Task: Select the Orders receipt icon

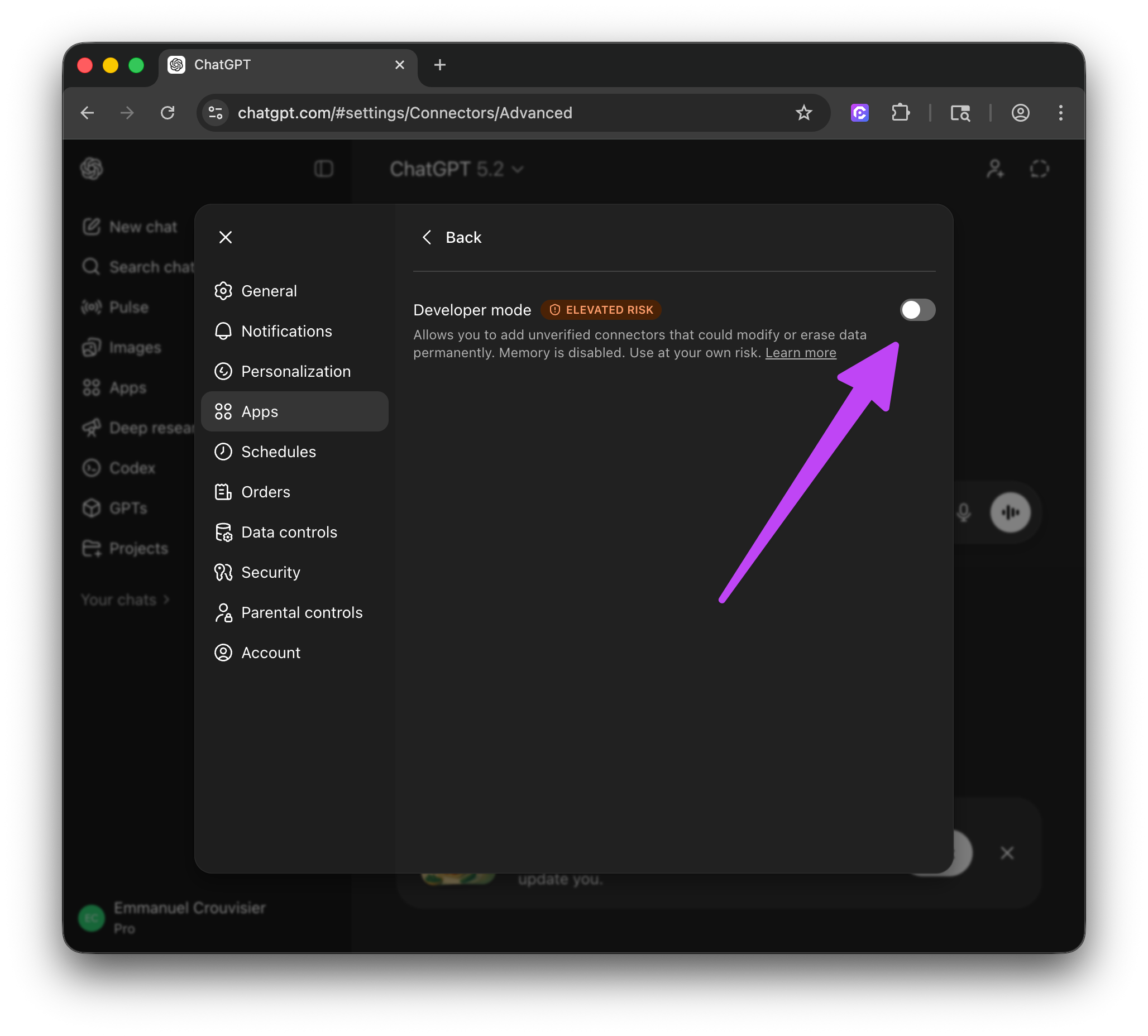Action: click(223, 492)
